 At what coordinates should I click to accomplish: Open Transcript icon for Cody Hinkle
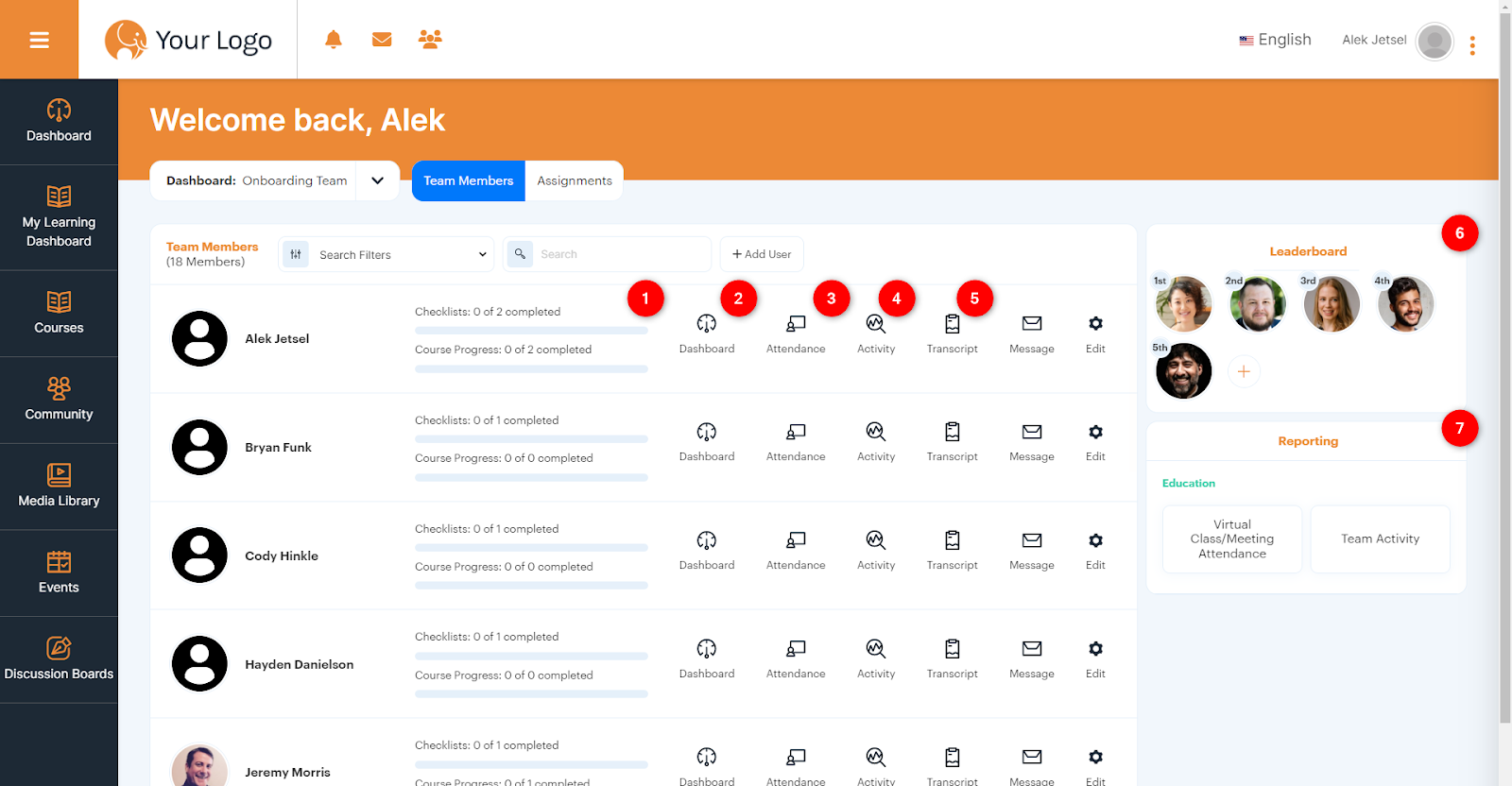952,541
